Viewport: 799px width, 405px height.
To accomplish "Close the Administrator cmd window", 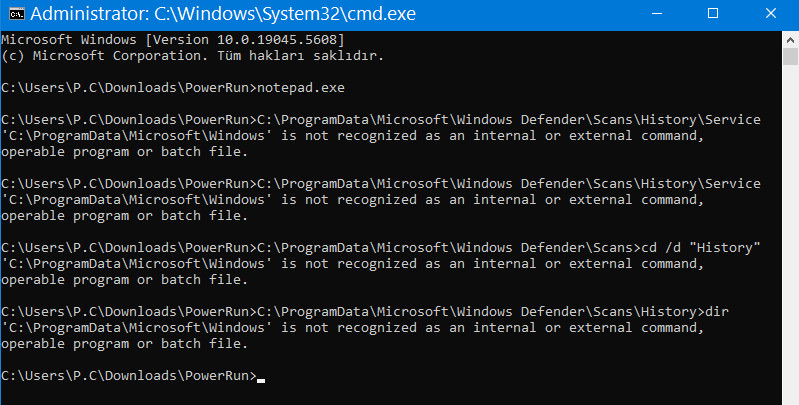I will pos(770,14).
